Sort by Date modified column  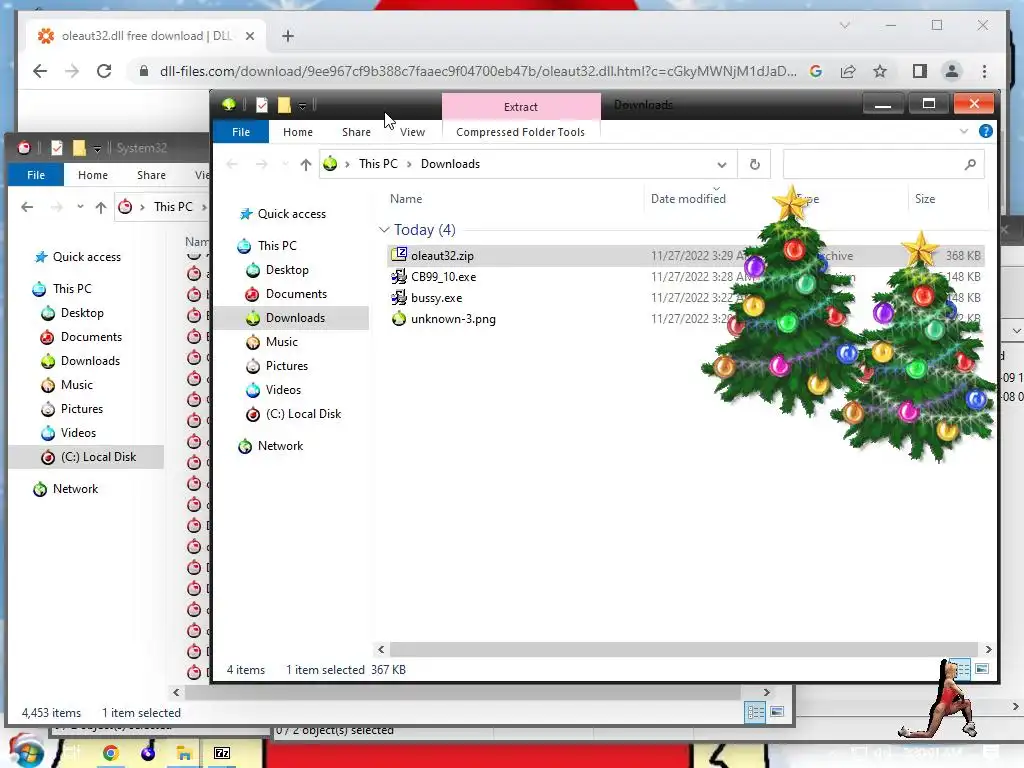[688, 199]
